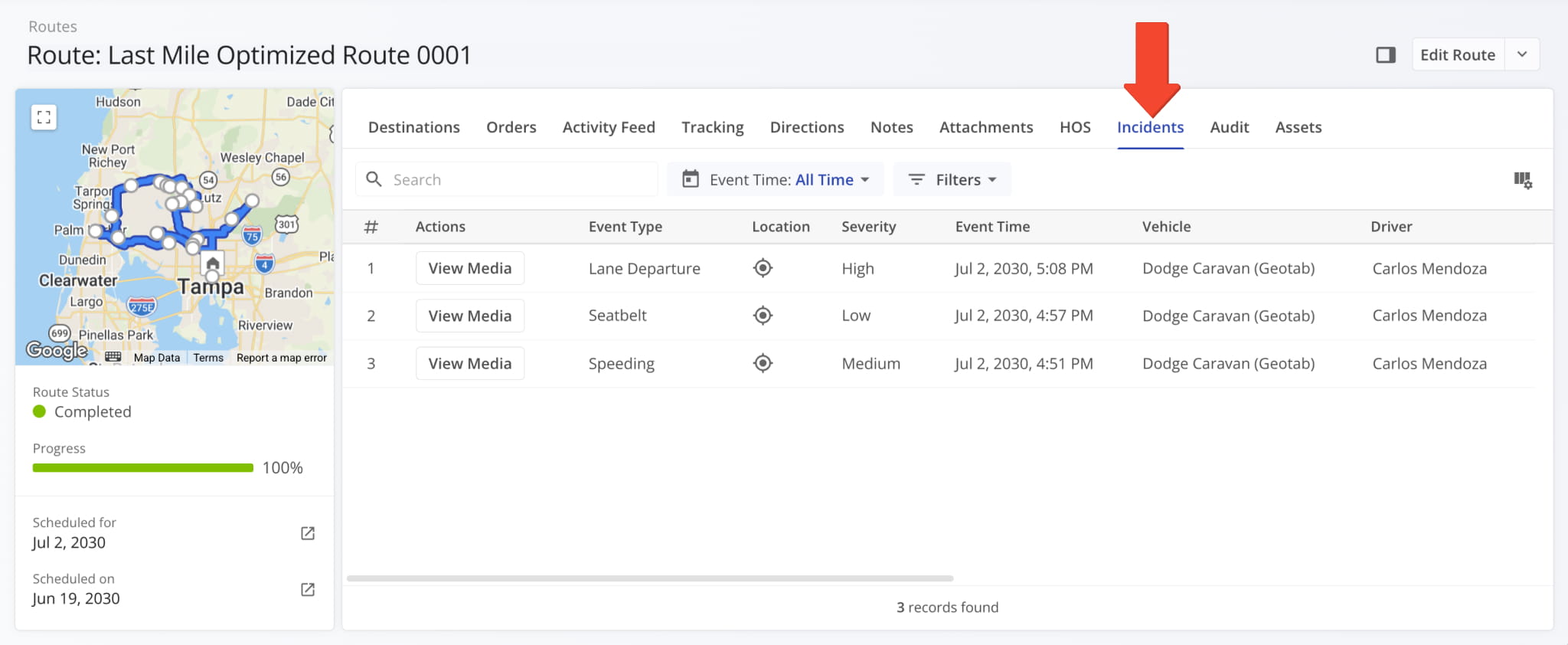Click the Jul 2, 2030, 5:08 PM cell
Image resolution: width=1568 pixels, height=645 pixels.
click(1024, 269)
